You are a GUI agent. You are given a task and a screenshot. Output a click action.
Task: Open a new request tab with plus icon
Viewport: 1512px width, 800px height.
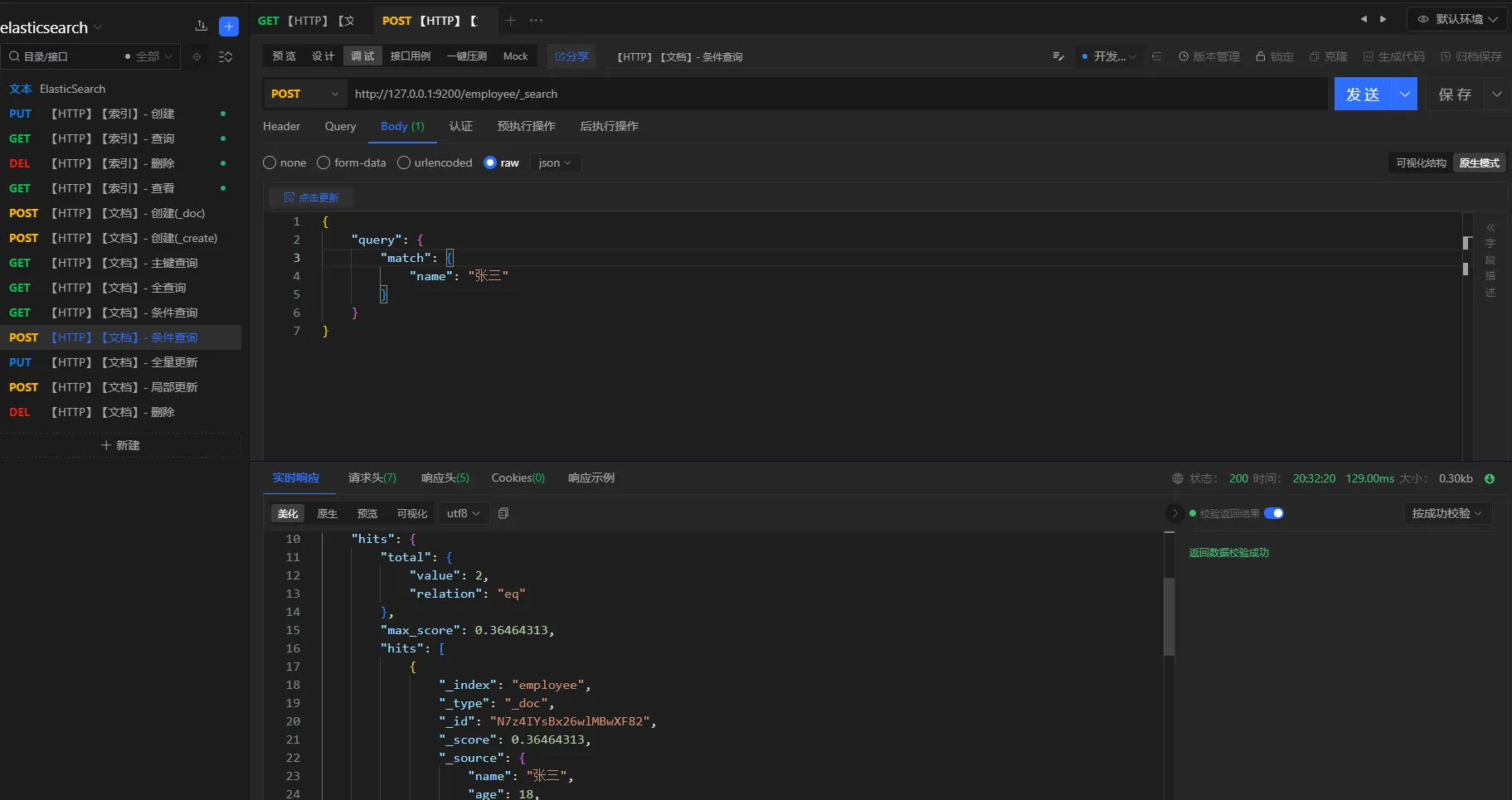point(511,21)
